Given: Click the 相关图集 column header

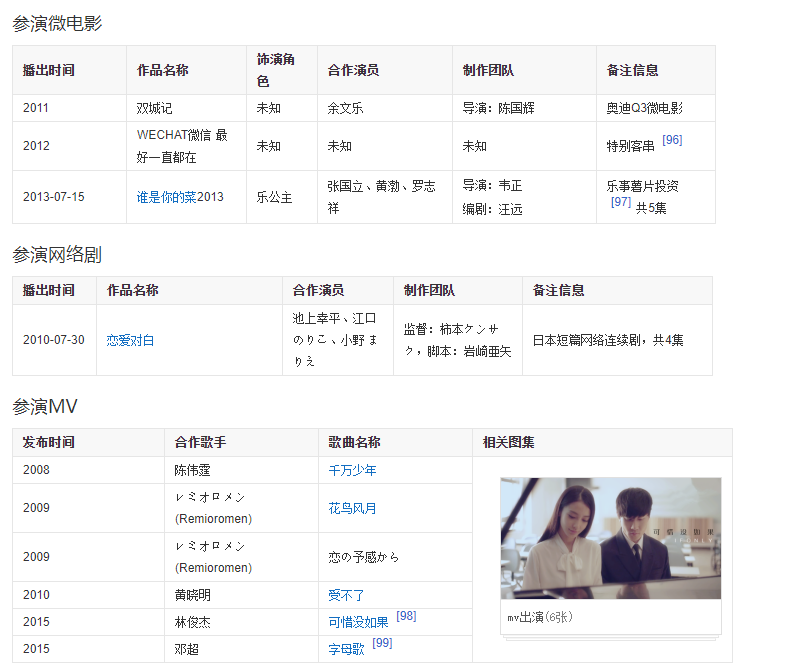Looking at the screenshot, I should (508, 442).
